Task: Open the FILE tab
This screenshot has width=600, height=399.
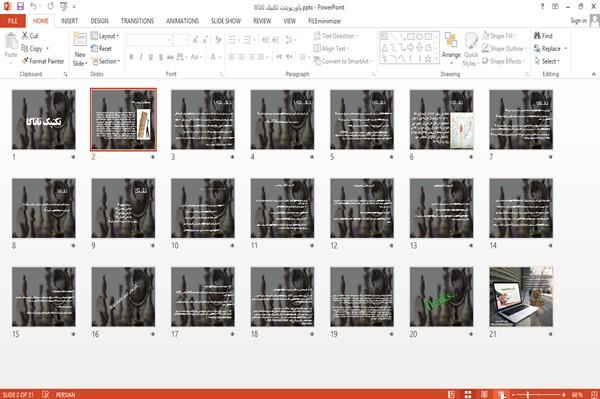Action: 13,21
